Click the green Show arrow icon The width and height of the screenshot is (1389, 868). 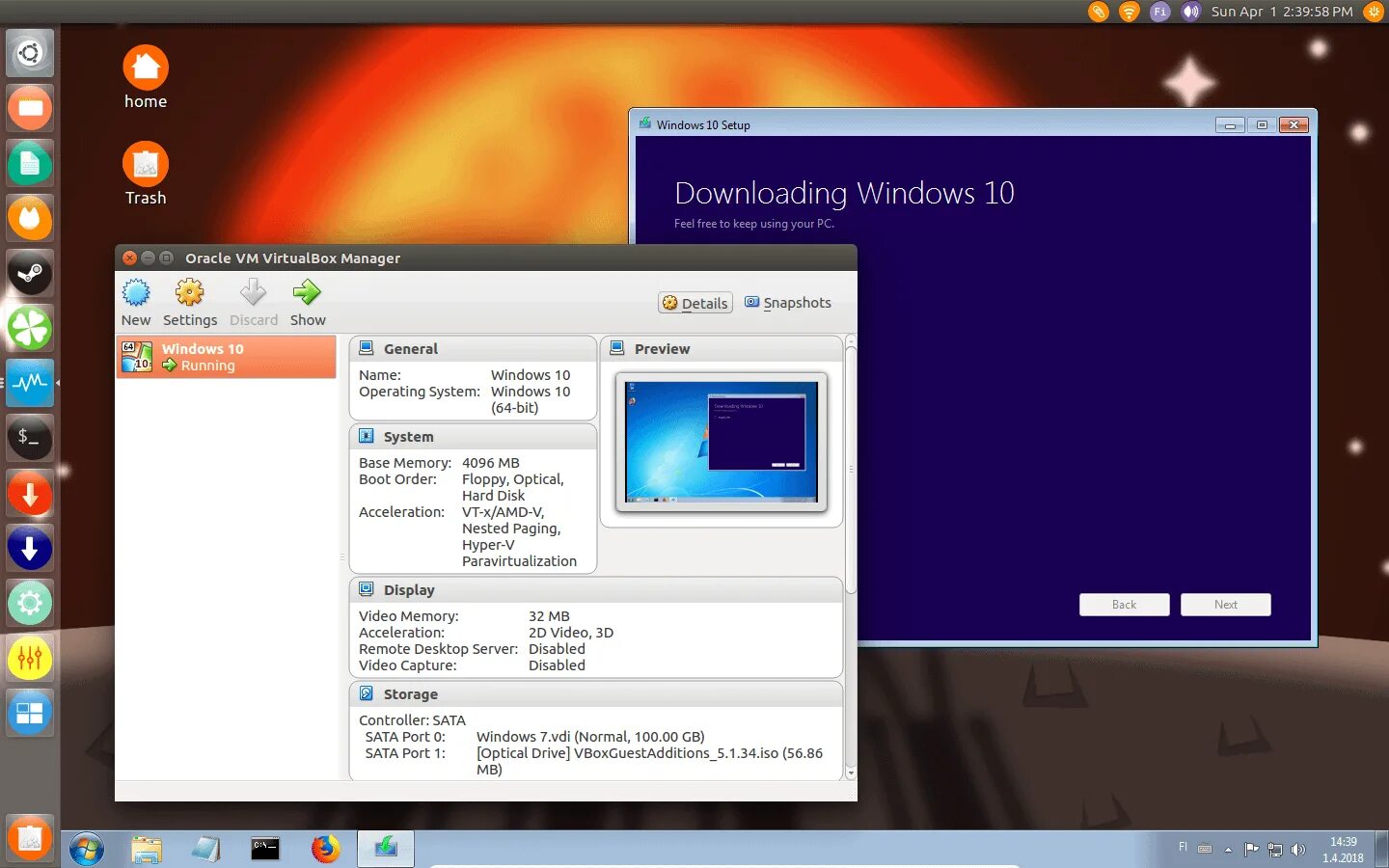pos(307,293)
